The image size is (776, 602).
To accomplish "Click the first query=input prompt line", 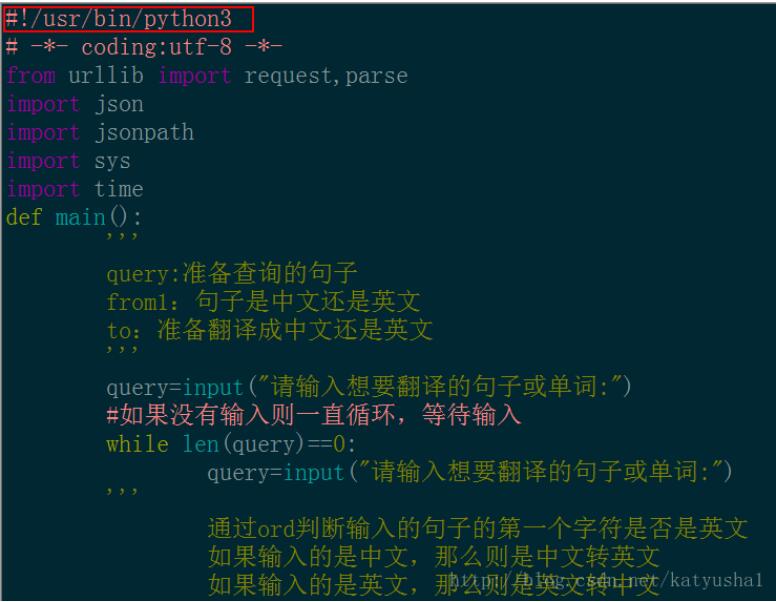I will point(368,387).
